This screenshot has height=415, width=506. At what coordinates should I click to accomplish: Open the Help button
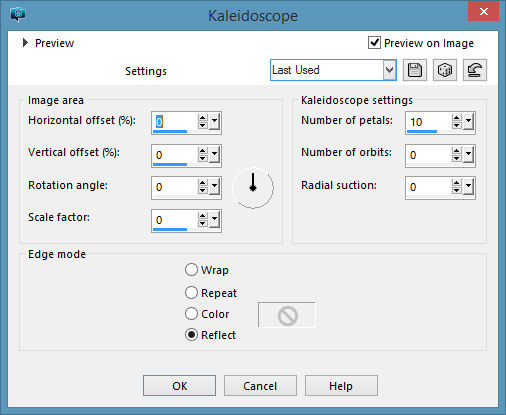coord(341,386)
